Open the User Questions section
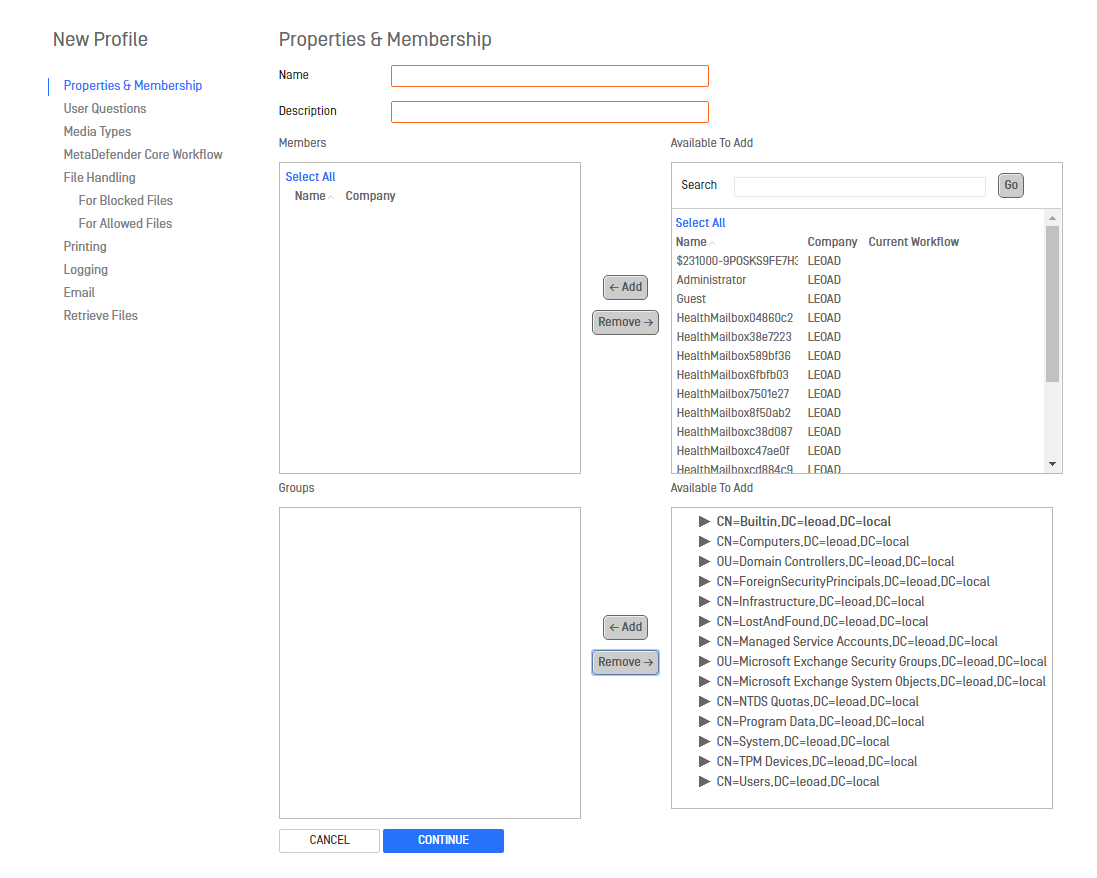This screenshot has height=878, width=1097. 105,108
